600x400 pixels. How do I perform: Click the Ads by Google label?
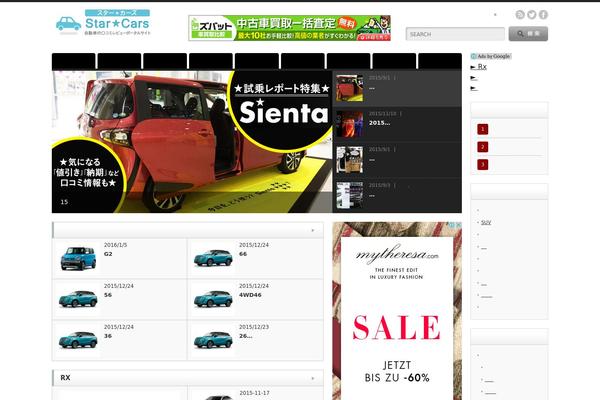pos(494,56)
